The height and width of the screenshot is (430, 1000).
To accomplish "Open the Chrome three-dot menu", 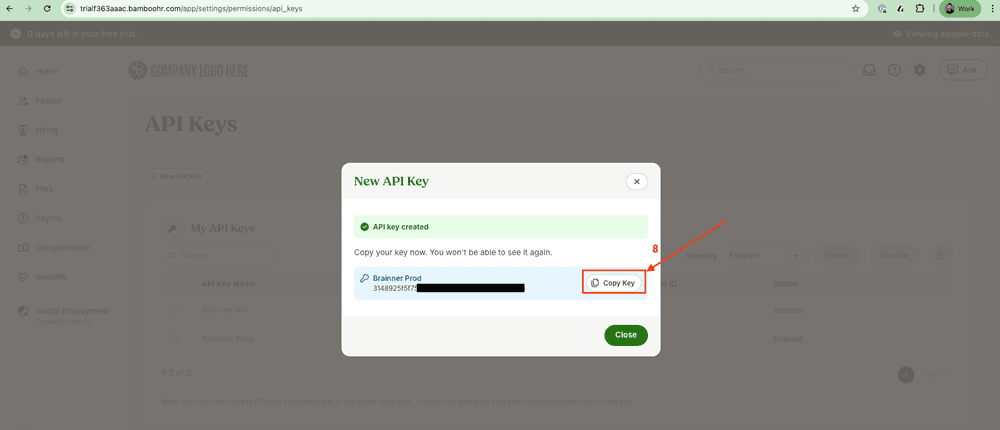I will [x=990, y=9].
